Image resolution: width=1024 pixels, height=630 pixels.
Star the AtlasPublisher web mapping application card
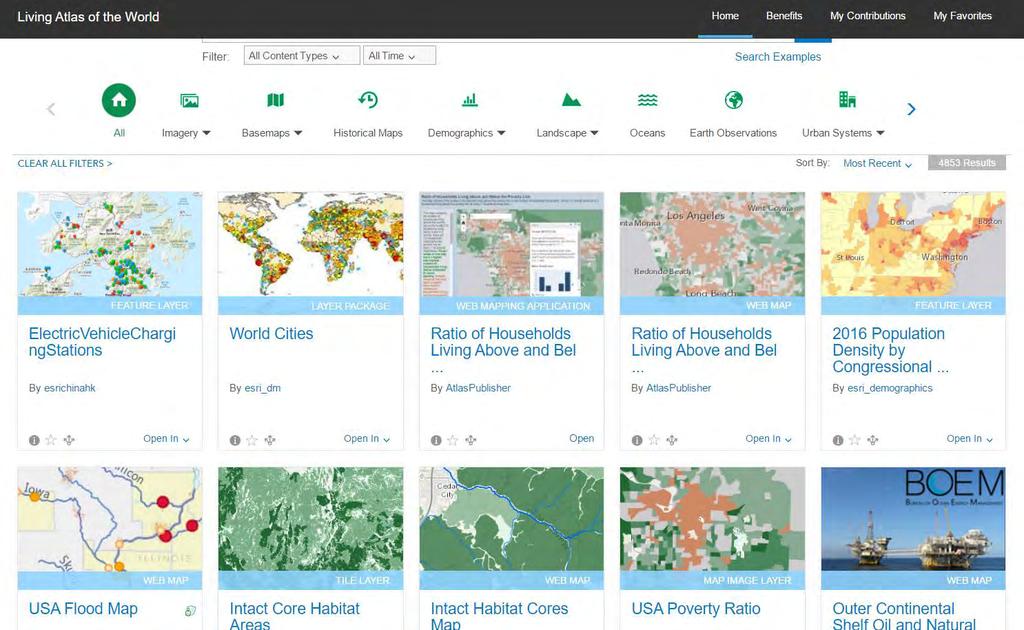[453, 440]
